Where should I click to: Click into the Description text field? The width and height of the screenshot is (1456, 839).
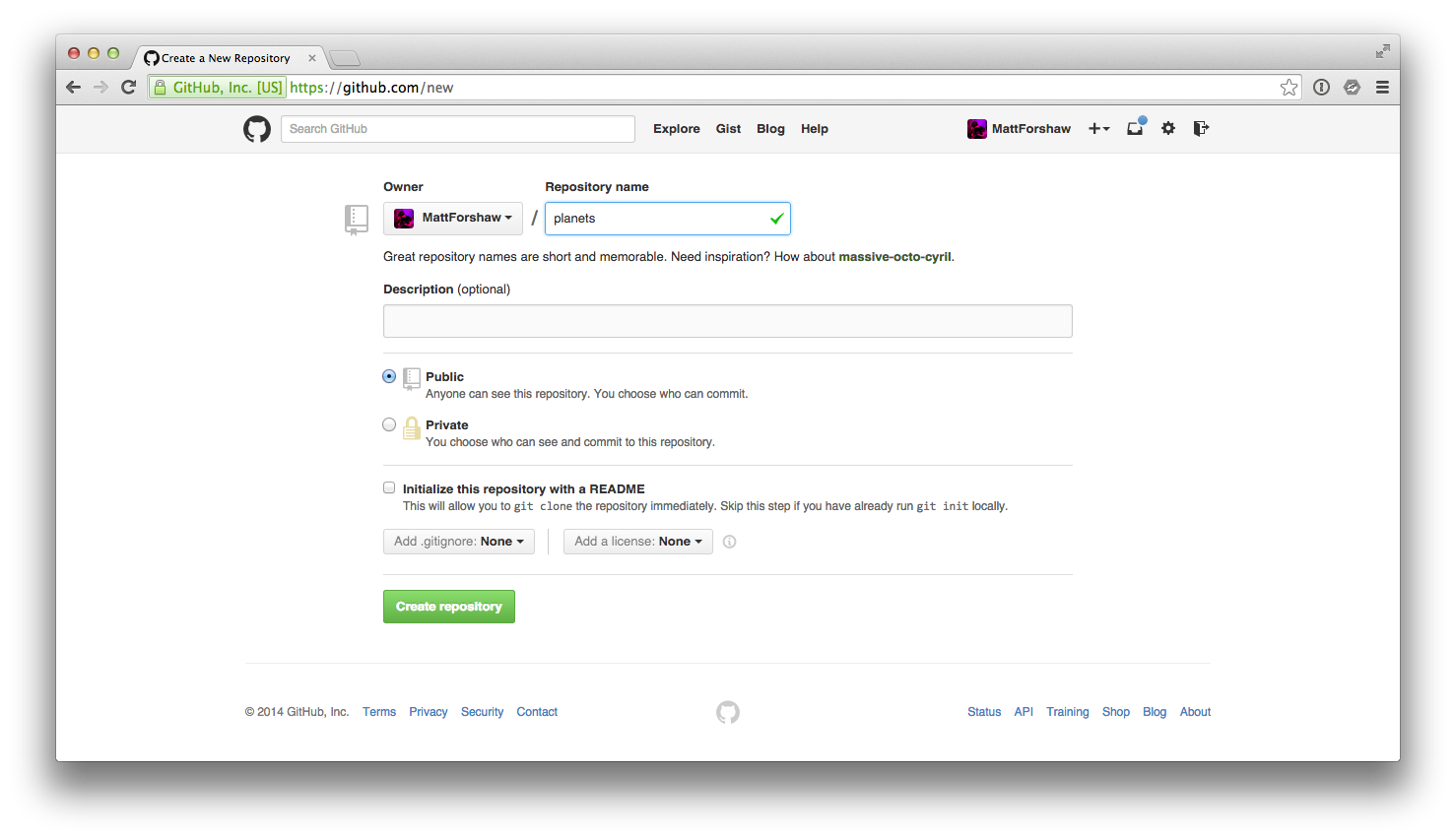(727, 321)
